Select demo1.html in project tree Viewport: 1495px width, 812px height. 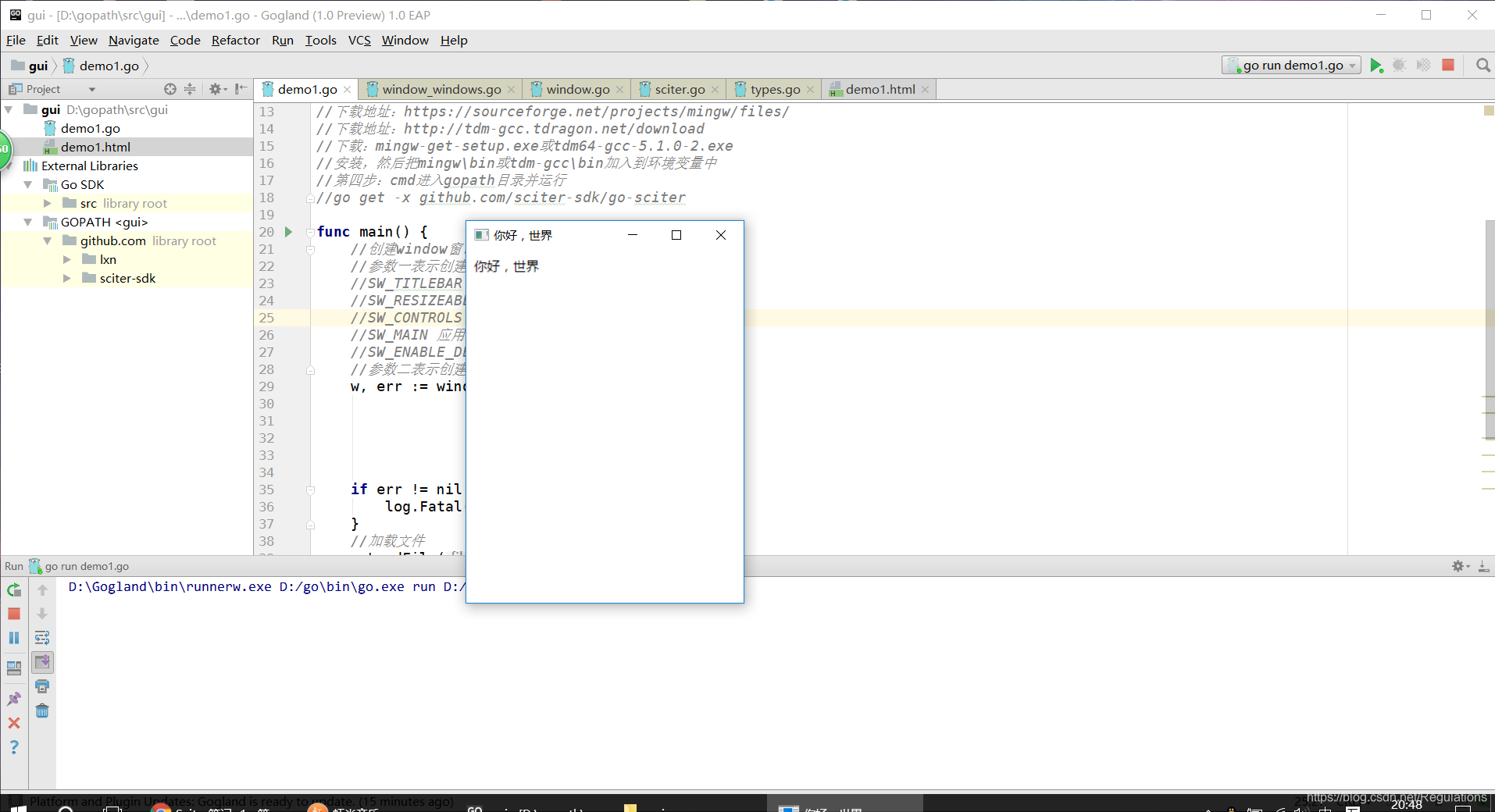[95, 147]
